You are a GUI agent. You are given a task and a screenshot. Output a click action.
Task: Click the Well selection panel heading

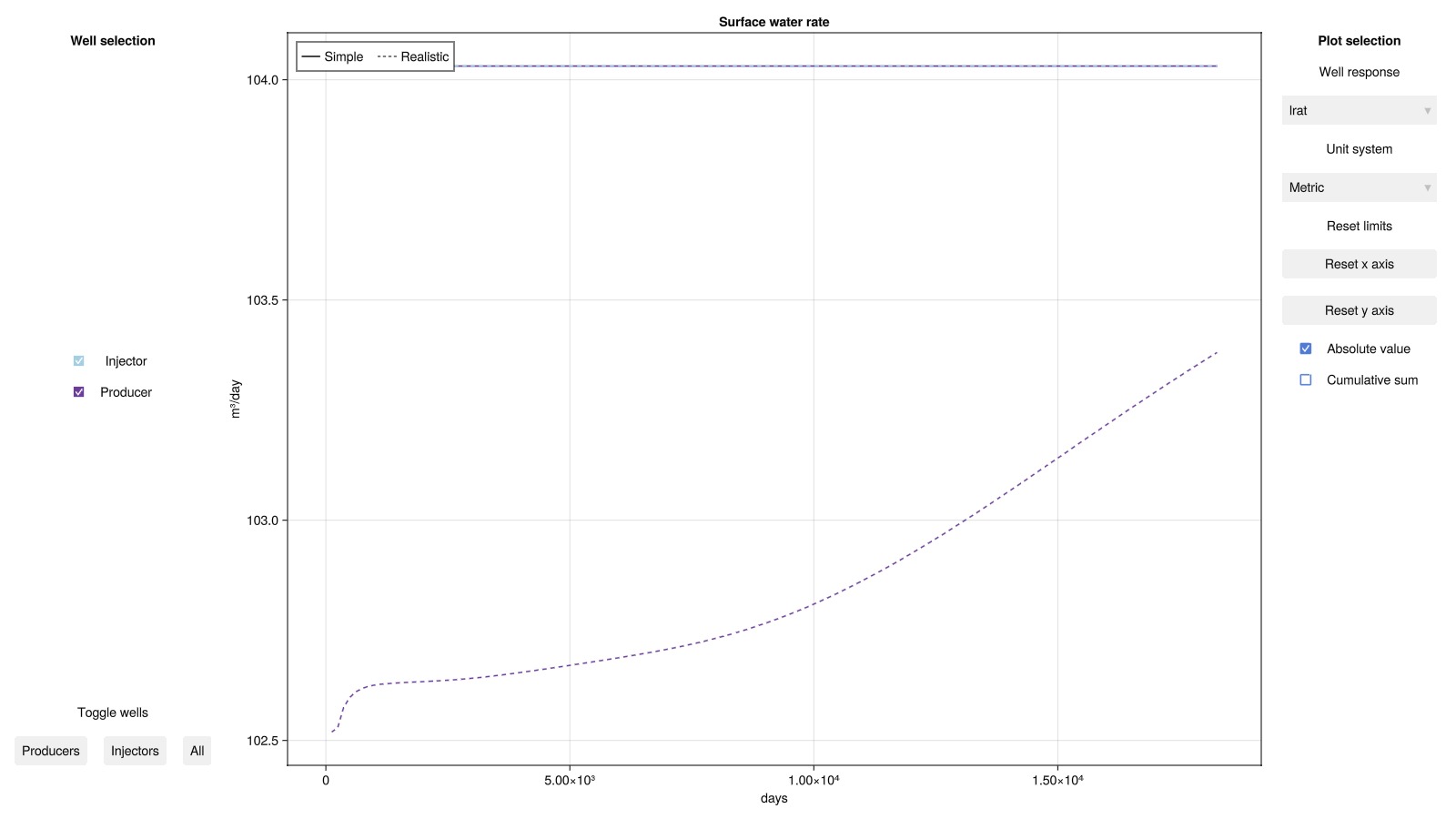113,41
